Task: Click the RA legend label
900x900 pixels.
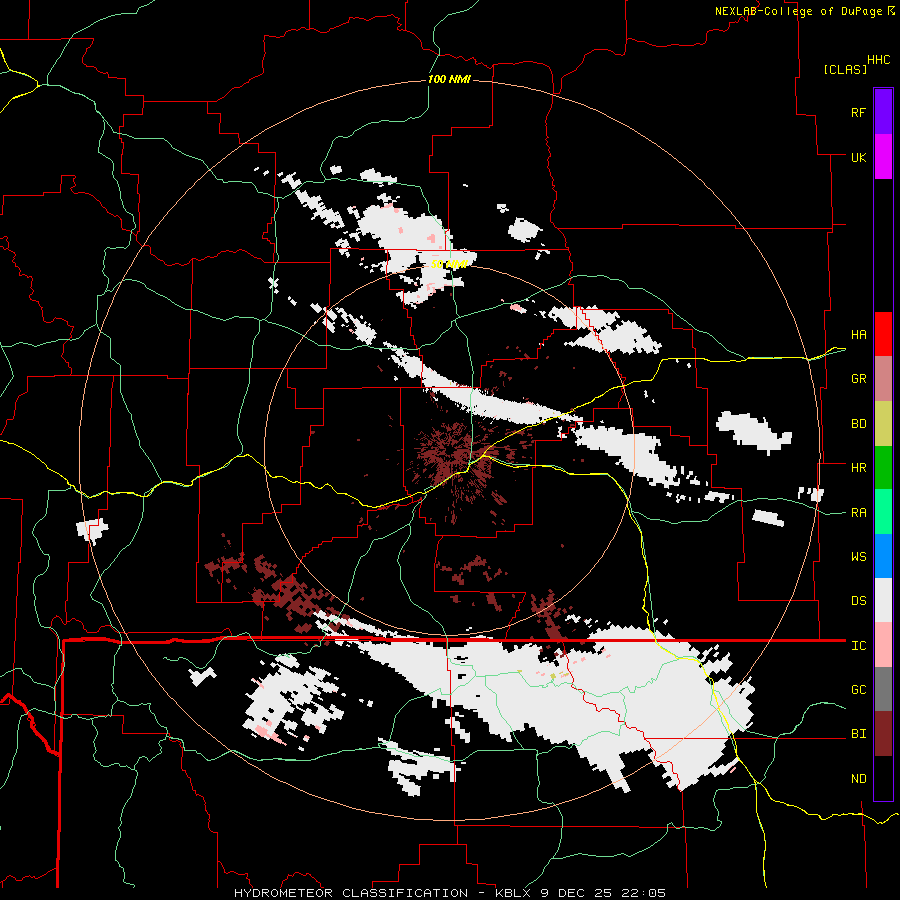Action: click(x=858, y=513)
